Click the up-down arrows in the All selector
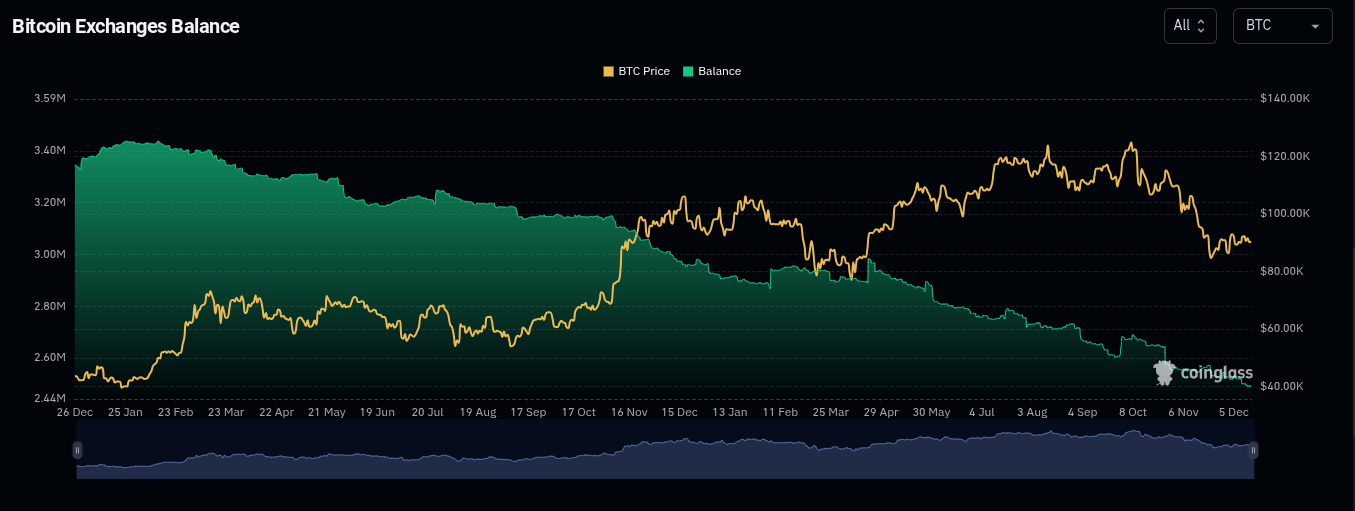Image resolution: width=1355 pixels, height=511 pixels. [x=1201, y=27]
